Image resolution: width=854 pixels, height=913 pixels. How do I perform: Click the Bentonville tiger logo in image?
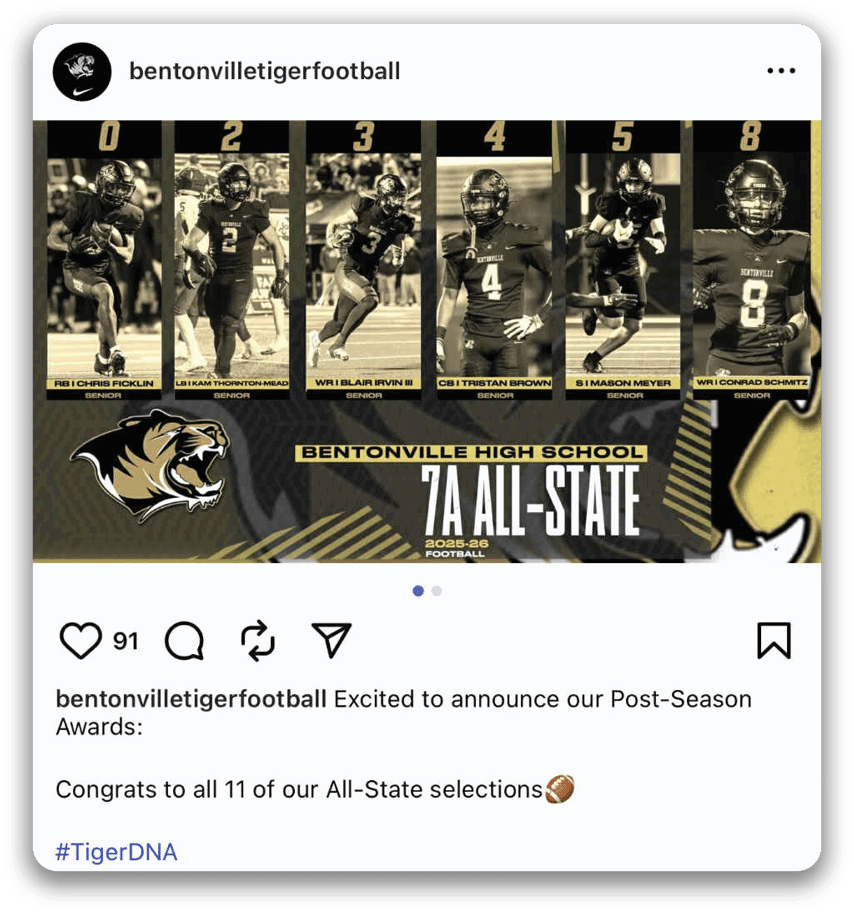pos(152,464)
